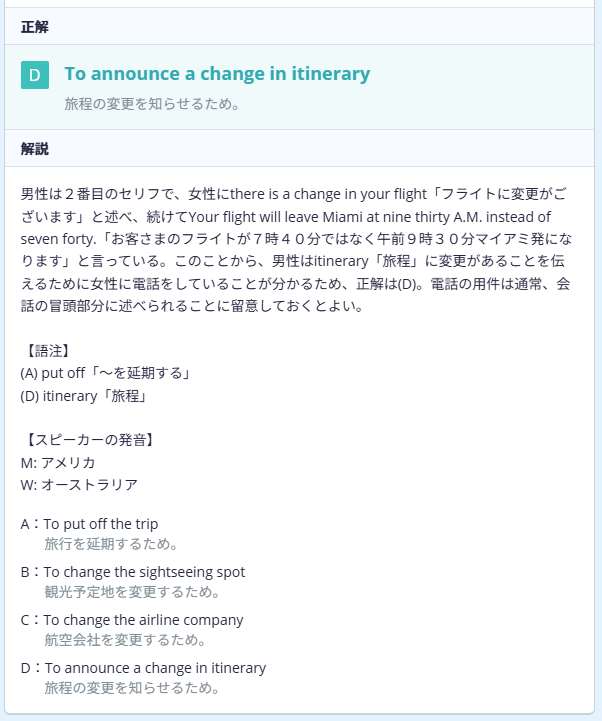Click the "(A) put off" vocabulary note

coord(105,373)
